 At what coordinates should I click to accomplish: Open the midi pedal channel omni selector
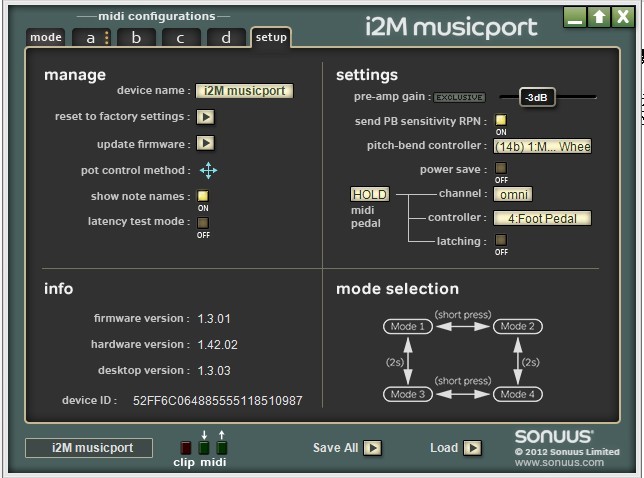[513, 194]
